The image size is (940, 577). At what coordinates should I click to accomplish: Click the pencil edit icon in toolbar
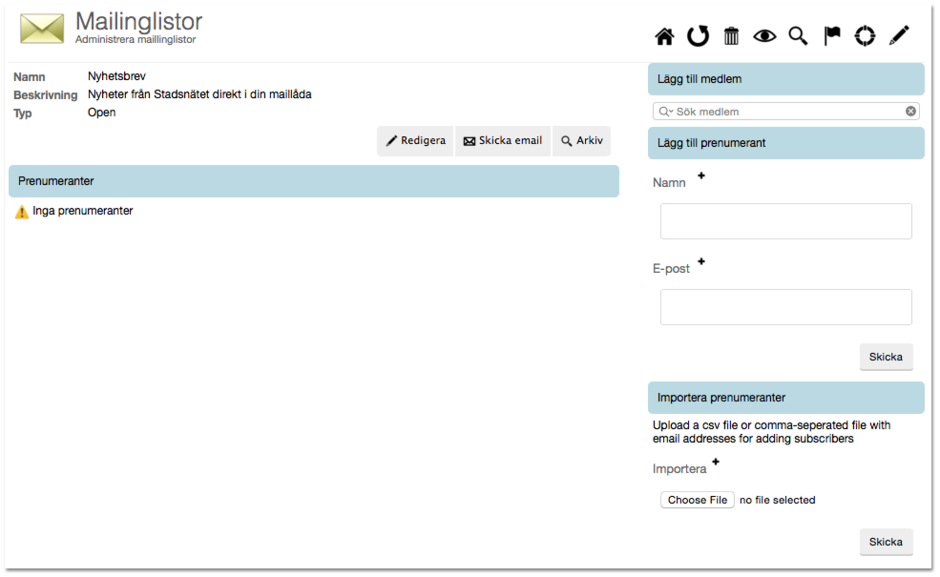[x=899, y=36]
